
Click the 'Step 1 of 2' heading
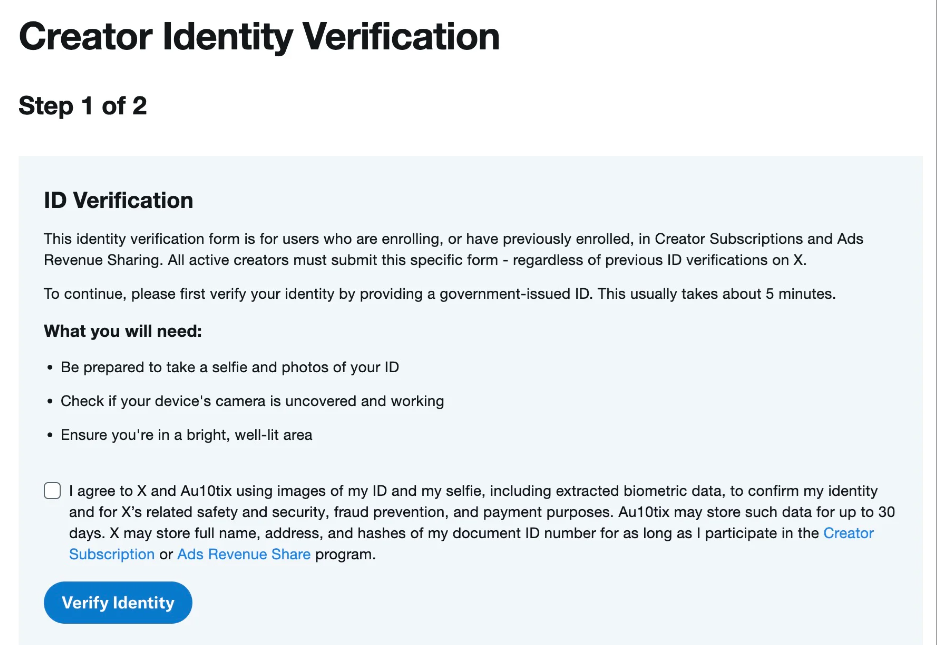82,106
